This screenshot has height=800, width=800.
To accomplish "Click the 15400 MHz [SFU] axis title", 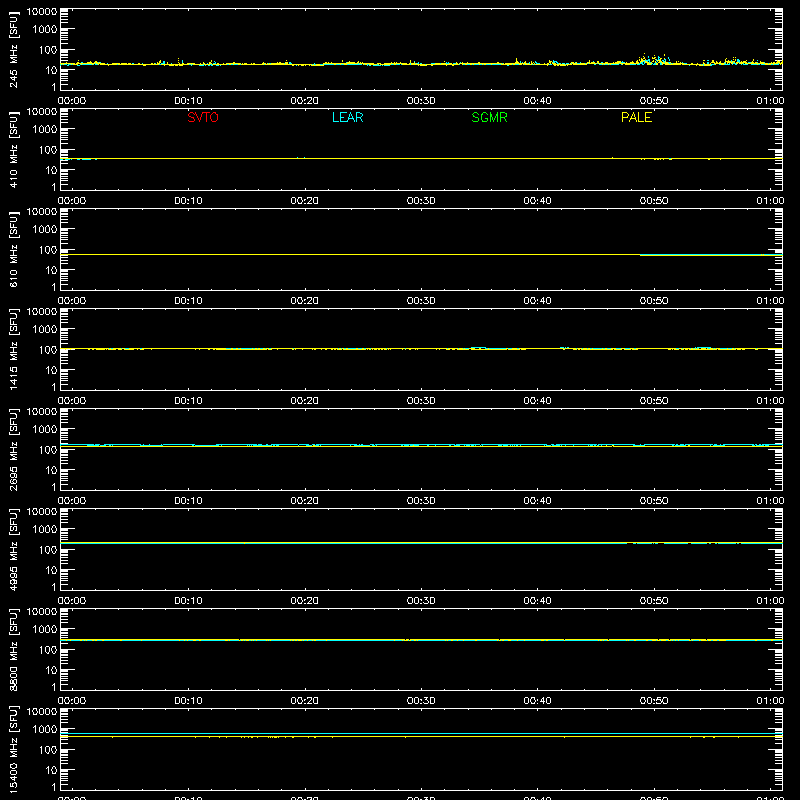I will [14, 749].
